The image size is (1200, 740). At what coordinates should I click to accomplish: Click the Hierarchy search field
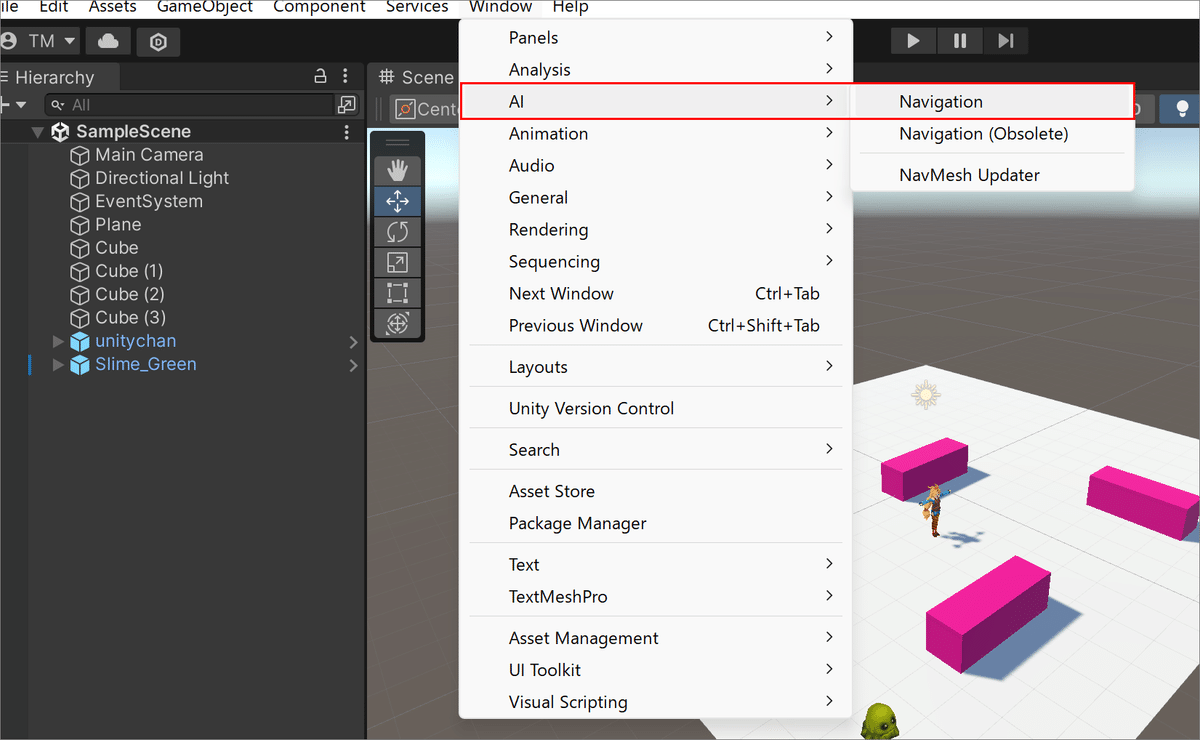190,104
